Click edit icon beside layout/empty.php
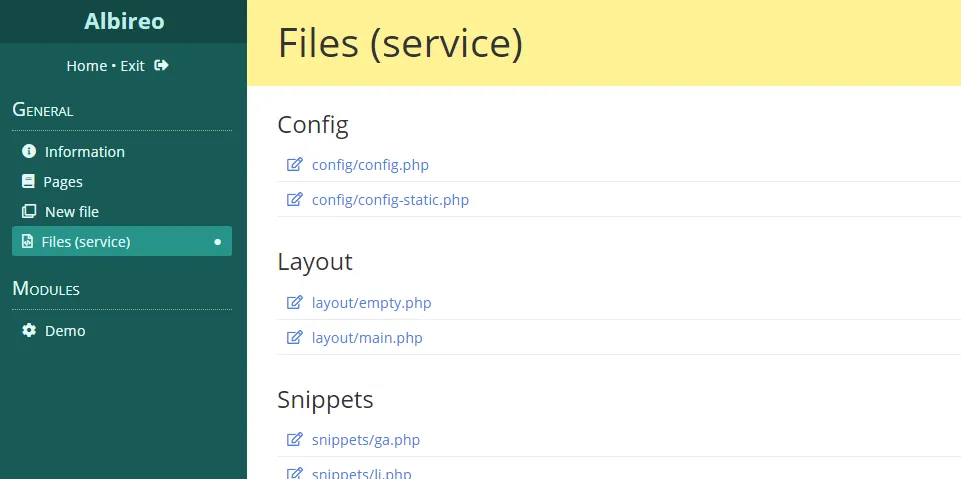This screenshot has height=479, width=961. 294,303
